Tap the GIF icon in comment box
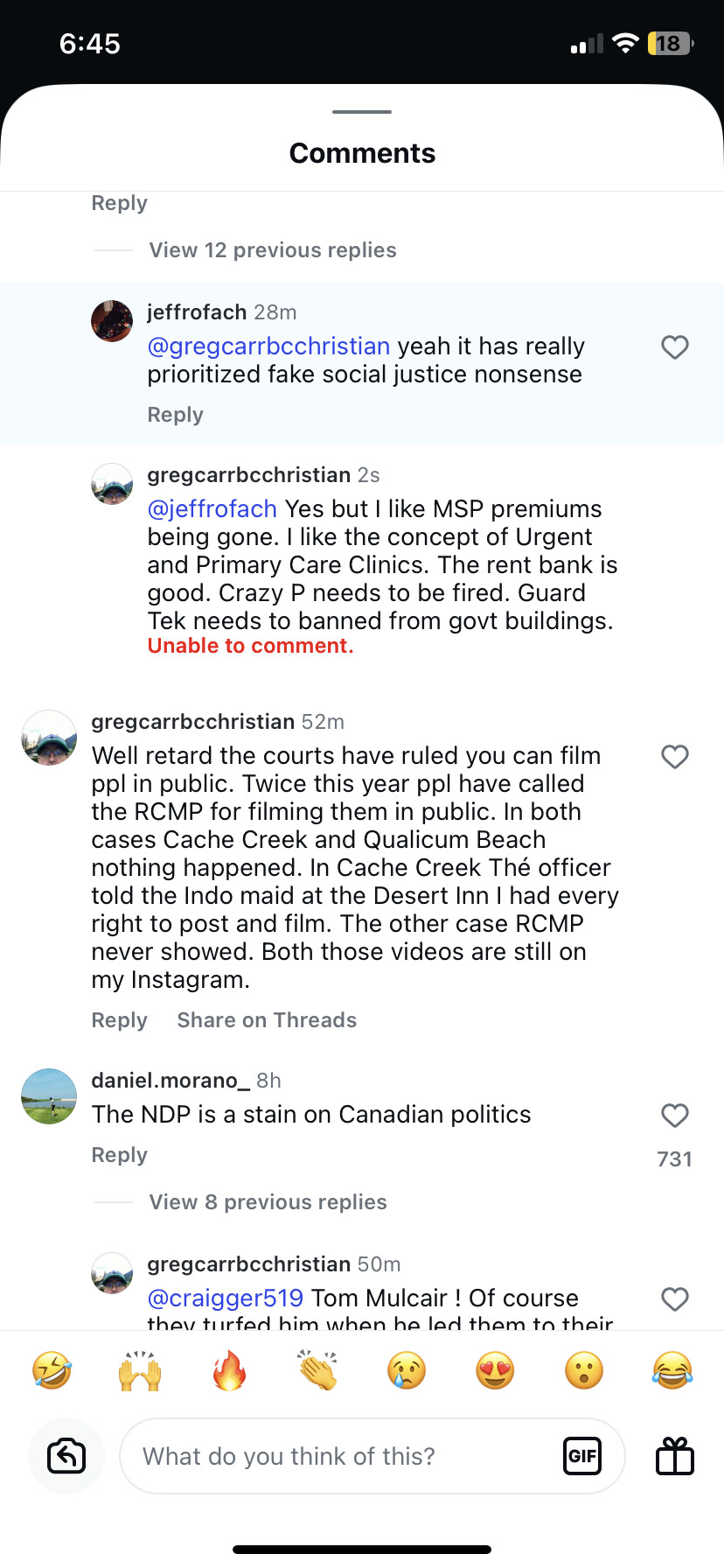724x1568 pixels. click(x=581, y=1456)
